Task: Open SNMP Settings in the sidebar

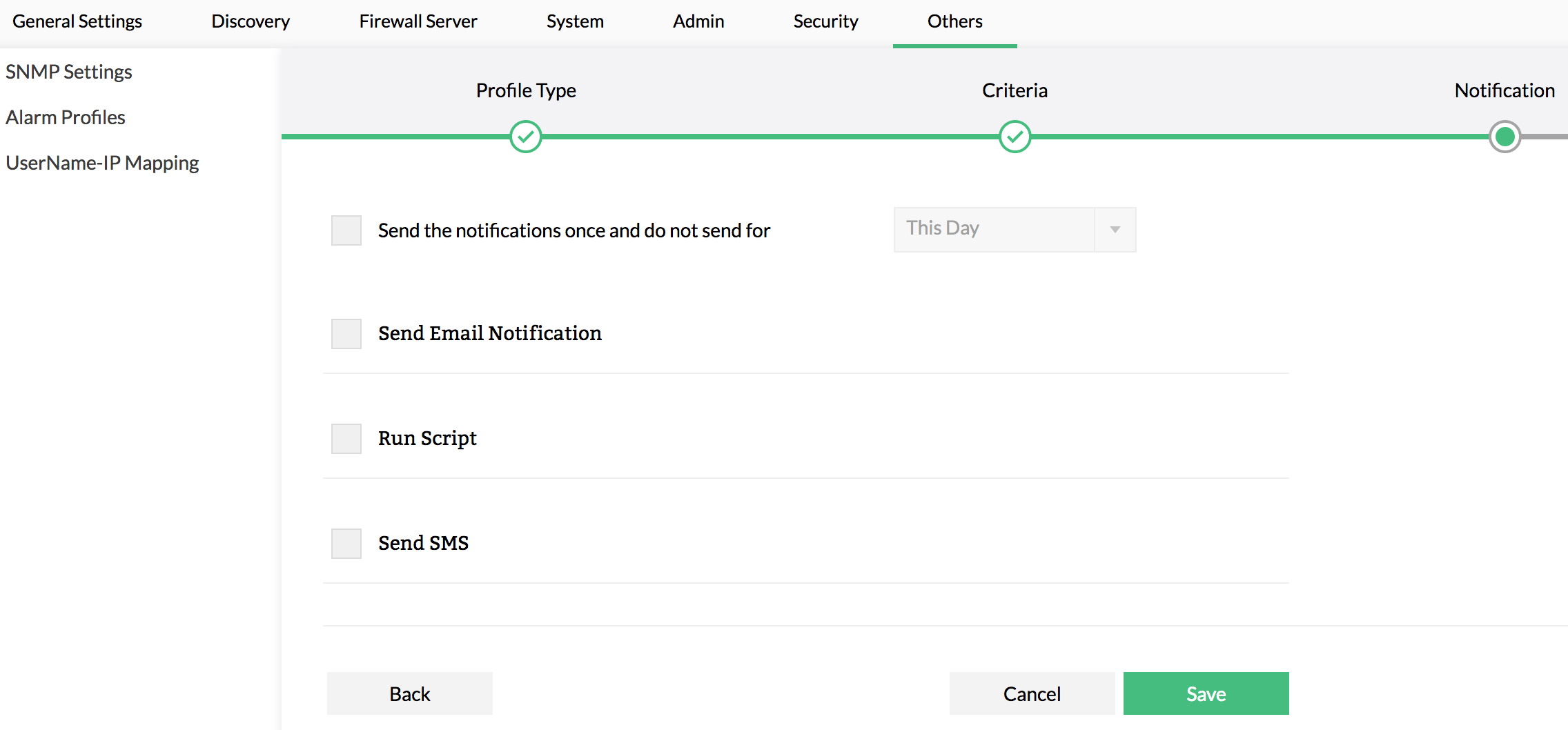Action: pyautogui.click(x=69, y=72)
